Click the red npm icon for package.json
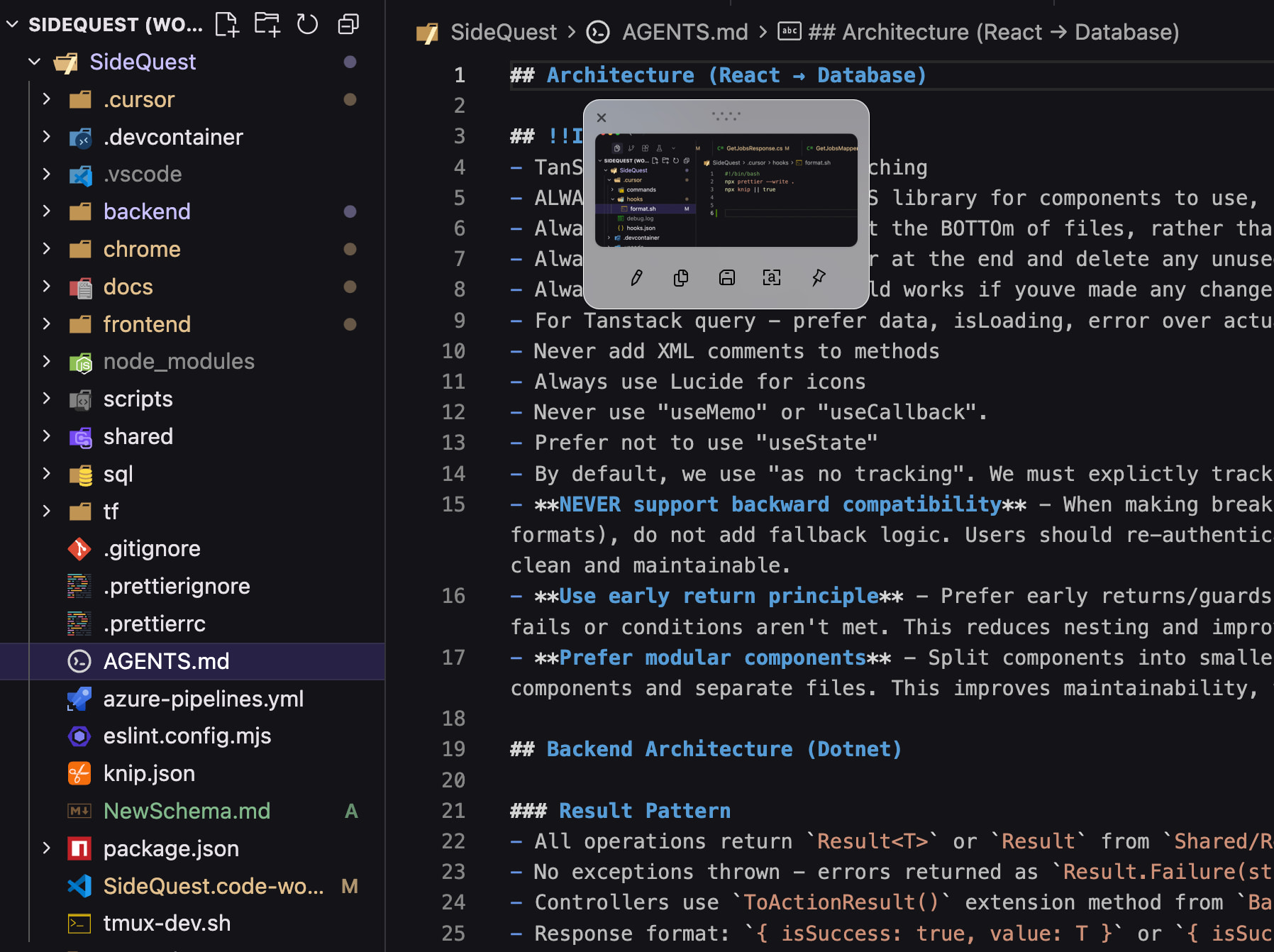1274x952 pixels. click(79, 848)
